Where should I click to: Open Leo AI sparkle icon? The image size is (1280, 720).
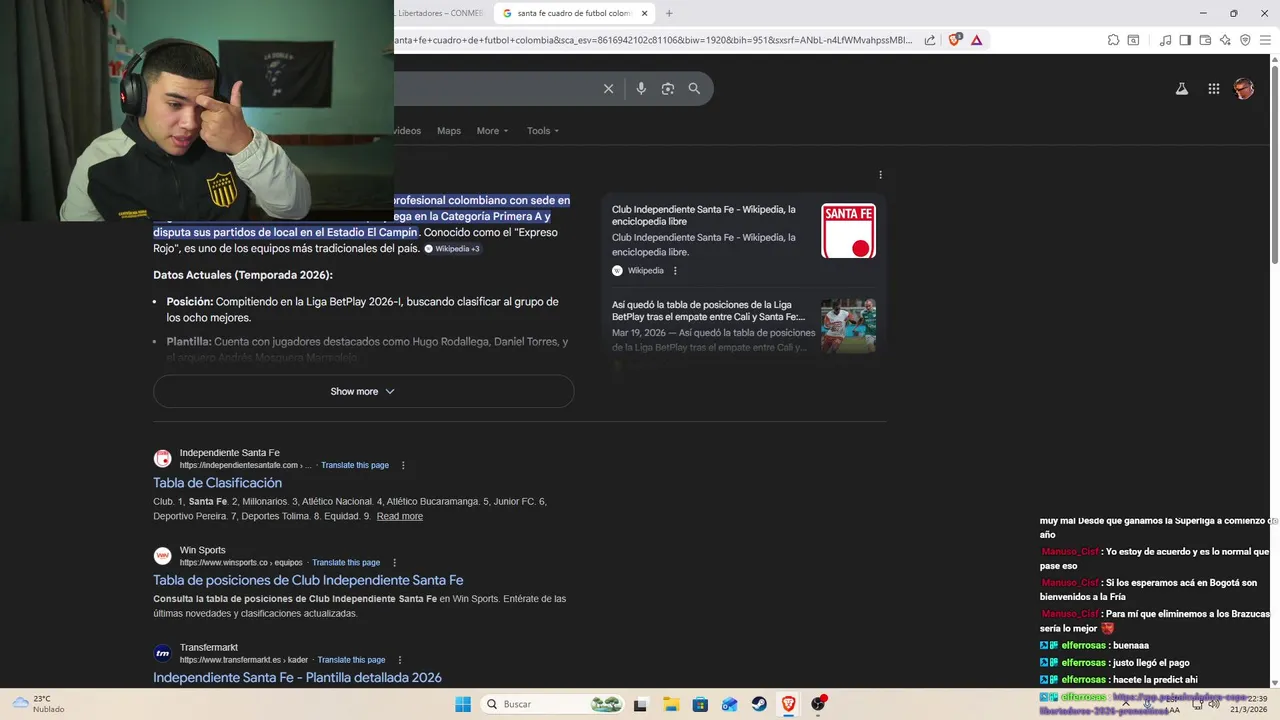click(x=1225, y=40)
